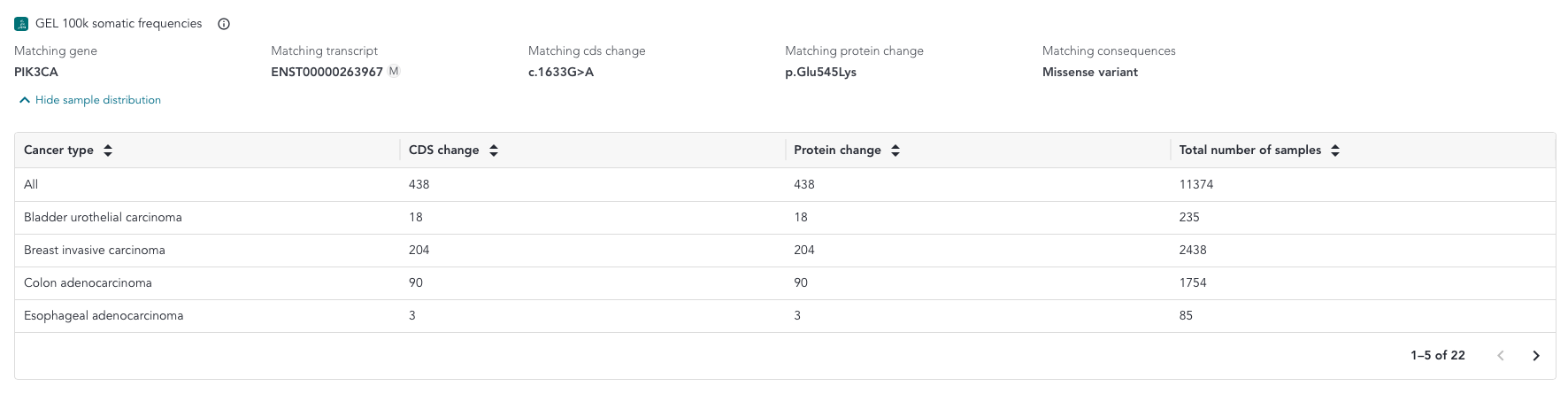
Task: Collapse sample distribution via chevron icon
Action: (x=25, y=100)
